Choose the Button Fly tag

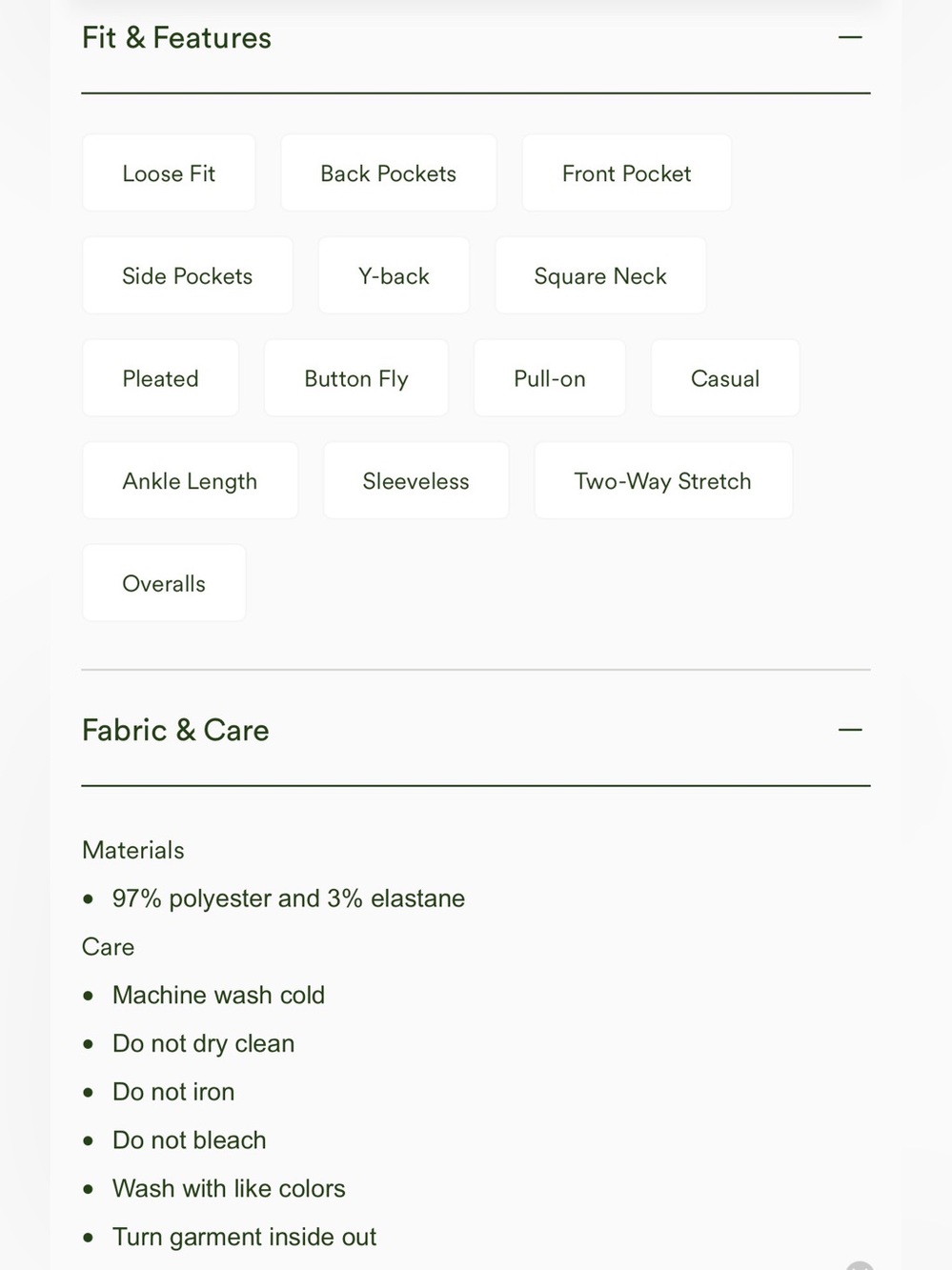(355, 378)
